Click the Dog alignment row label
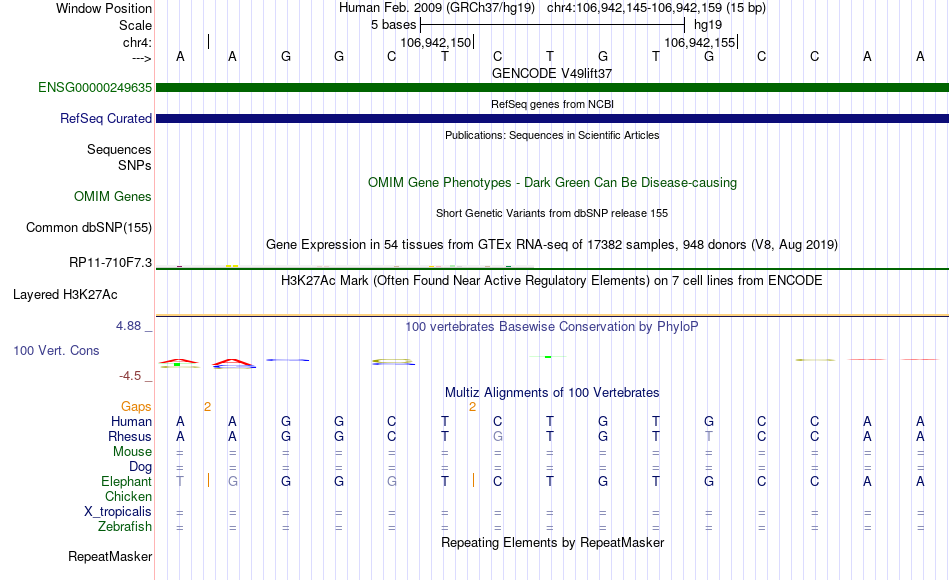The height and width of the screenshot is (580, 950). (x=140, y=467)
